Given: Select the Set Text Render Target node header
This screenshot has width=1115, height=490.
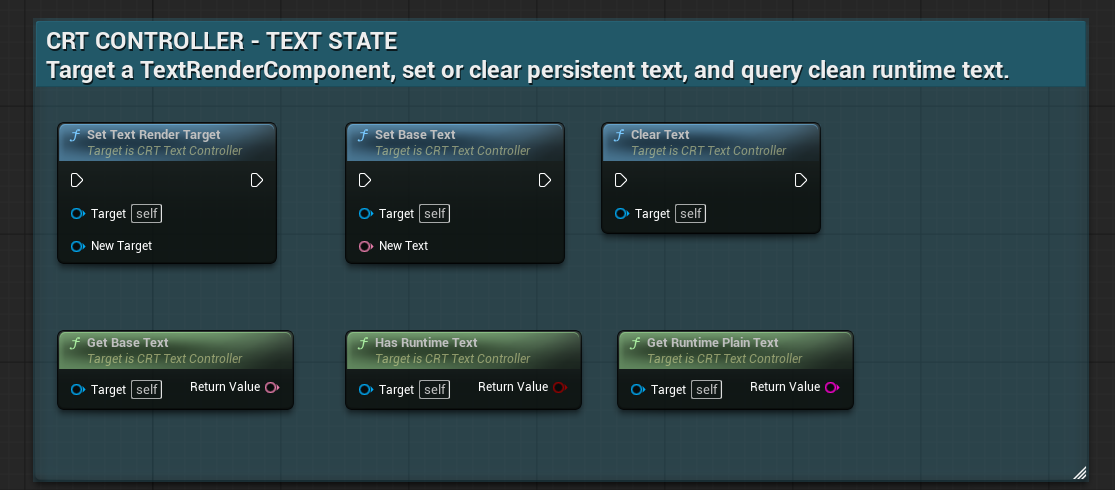Looking at the screenshot, I should pos(166,142).
